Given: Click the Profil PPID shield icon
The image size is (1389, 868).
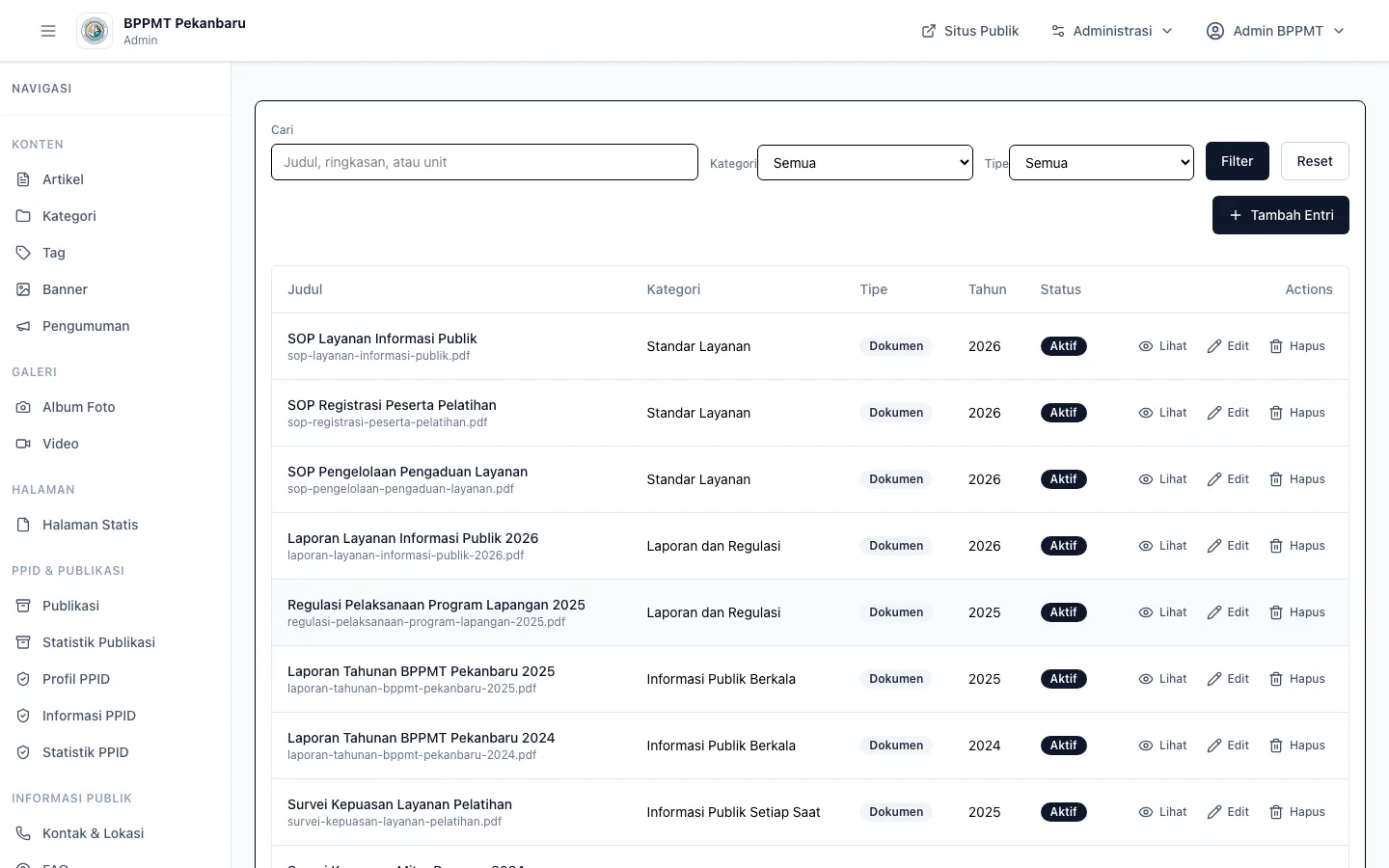Looking at the screenshot, I should pyautogui.click(x=23, y=679).
